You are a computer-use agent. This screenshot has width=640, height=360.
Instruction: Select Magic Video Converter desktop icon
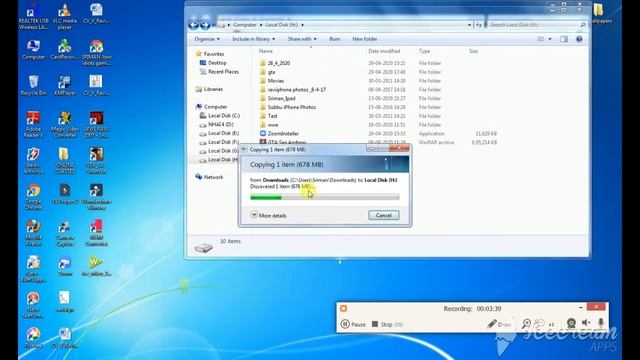click(x=64, y=124)
